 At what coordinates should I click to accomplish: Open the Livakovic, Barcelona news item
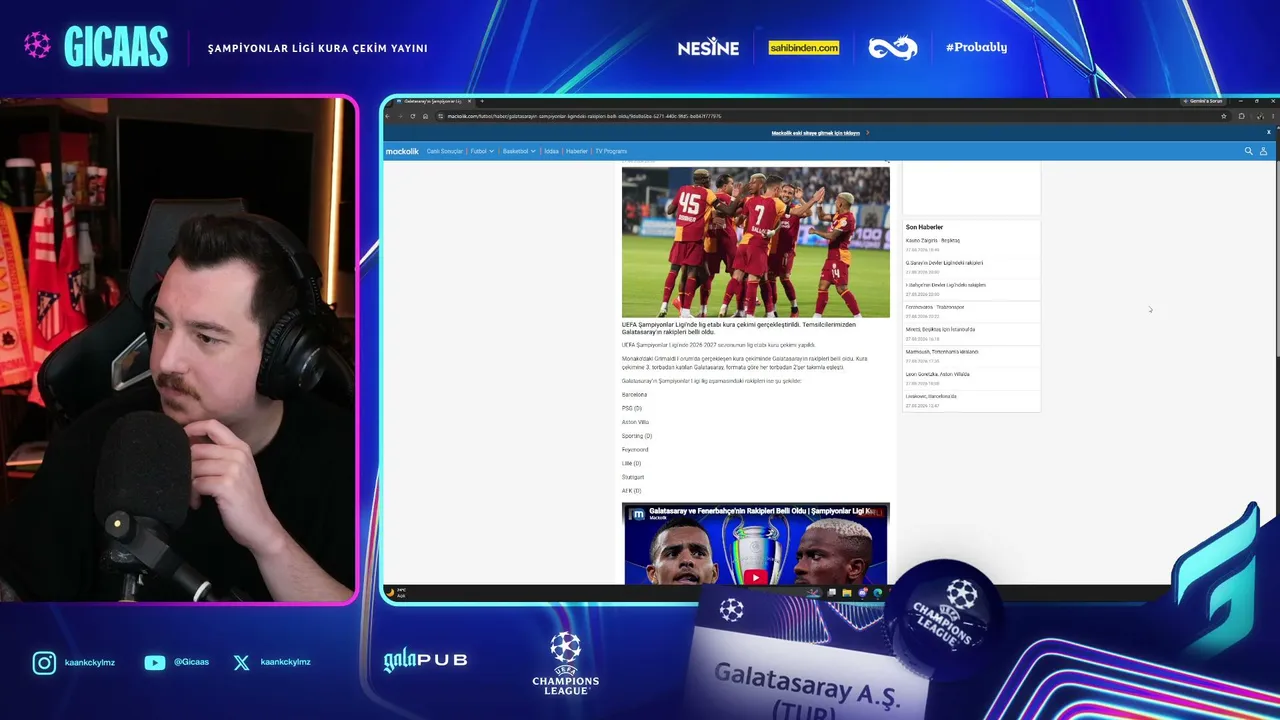coord(931,396)
